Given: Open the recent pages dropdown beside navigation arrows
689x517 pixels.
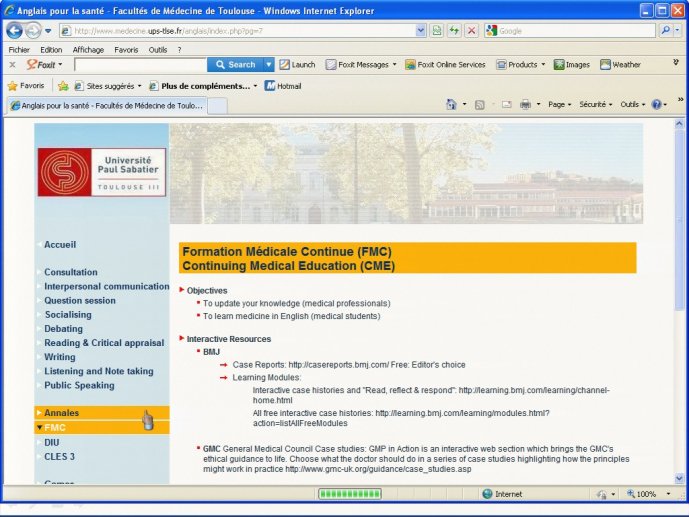Looking at the screenshot, I should click(x=48, y=31).
